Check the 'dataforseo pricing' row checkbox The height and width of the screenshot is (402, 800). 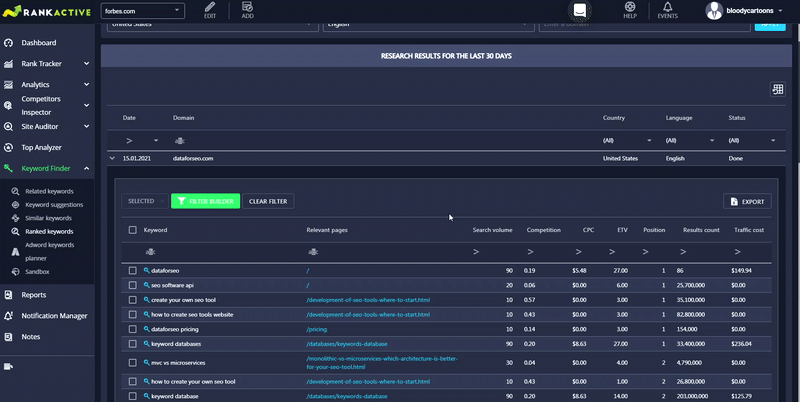[133, 330]
